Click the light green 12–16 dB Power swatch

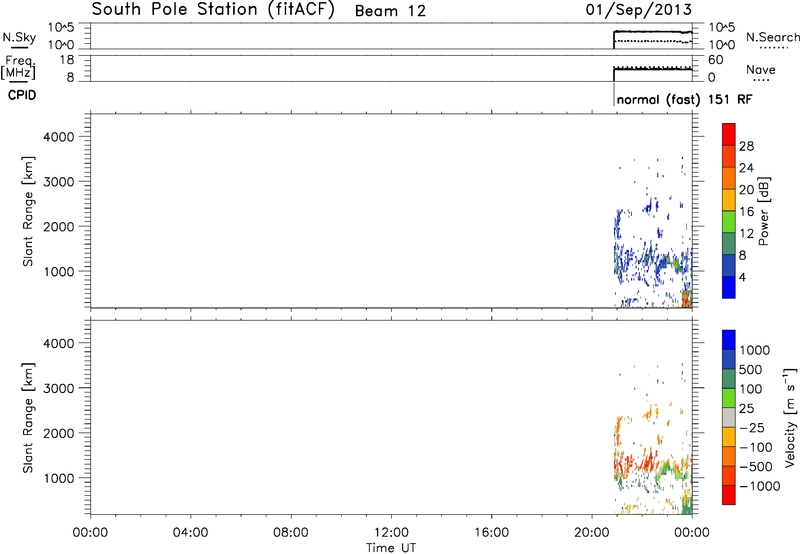pos(729,221)
